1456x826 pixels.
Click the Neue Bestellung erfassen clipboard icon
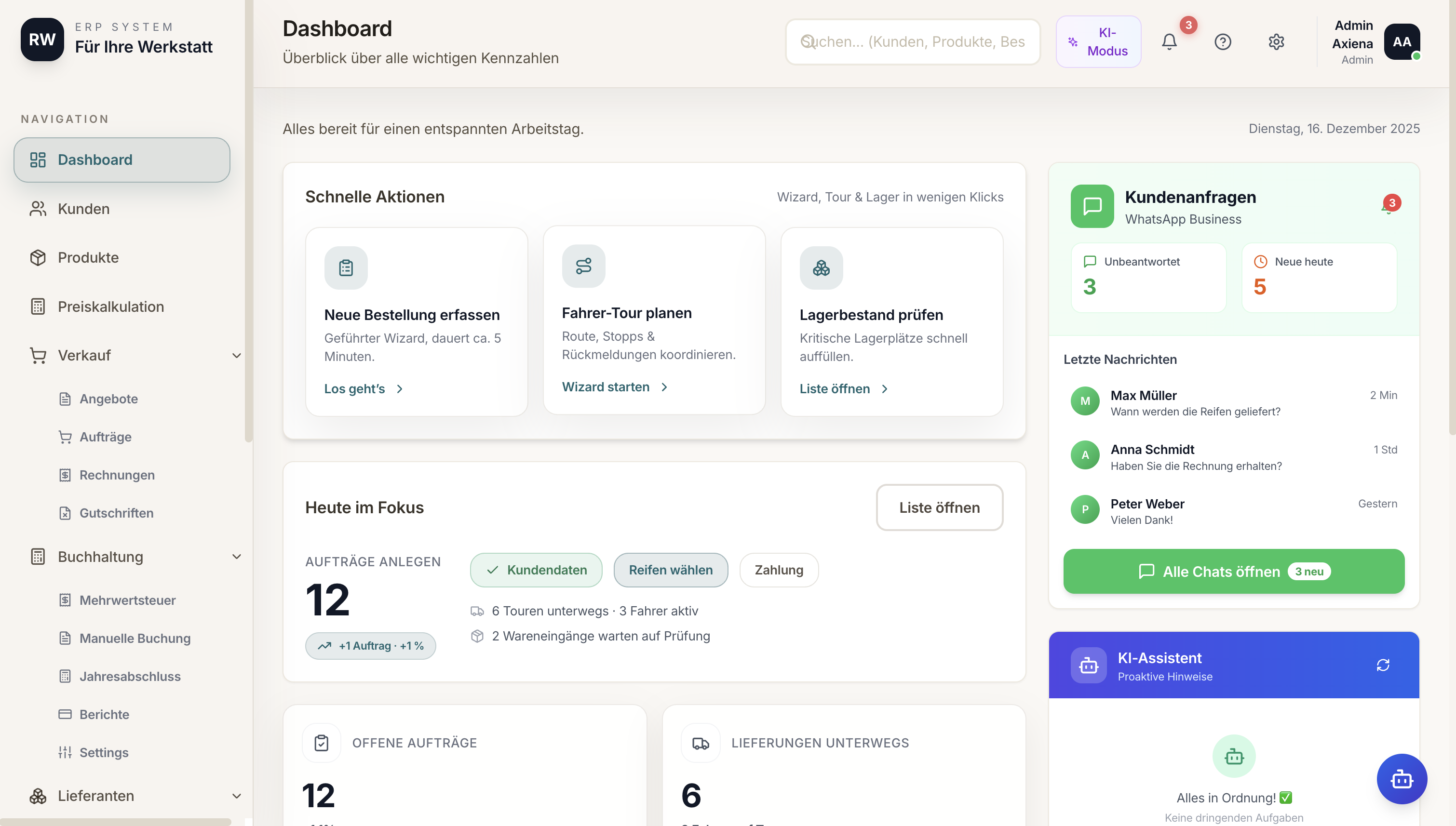pos(346,268)
